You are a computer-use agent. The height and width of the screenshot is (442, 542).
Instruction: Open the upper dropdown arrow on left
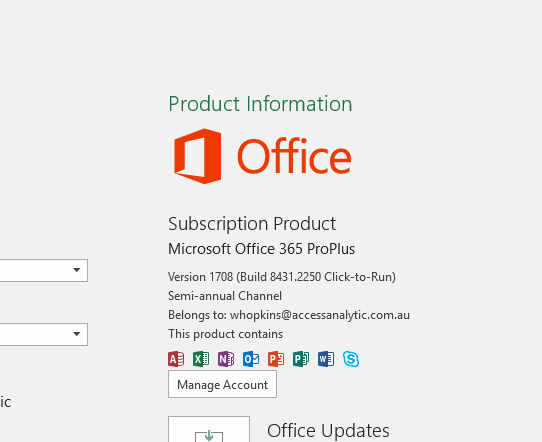[76, 270]
